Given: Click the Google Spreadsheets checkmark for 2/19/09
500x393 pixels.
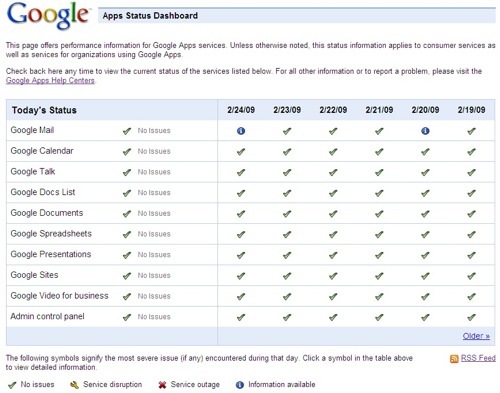Looking at the screenshot, I should (x=471, y=234).
